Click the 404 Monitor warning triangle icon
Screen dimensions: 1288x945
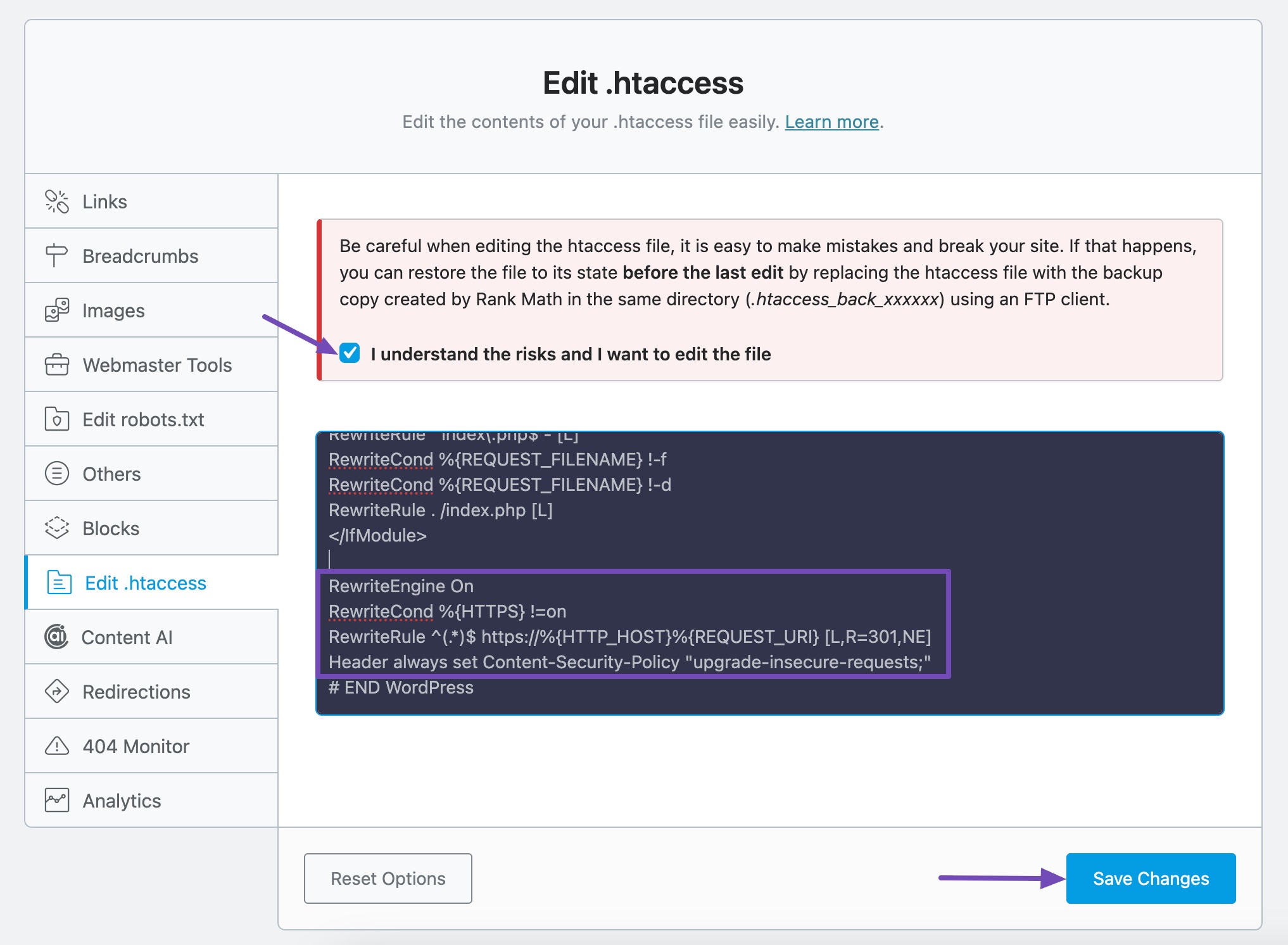(56, 746)
